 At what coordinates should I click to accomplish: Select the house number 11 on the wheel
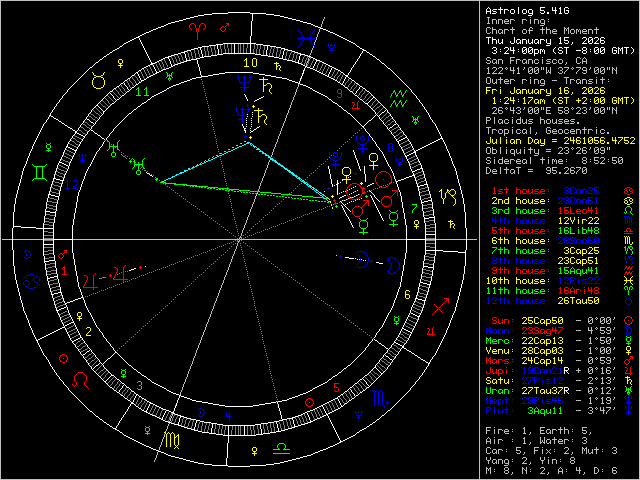pos(143,91)
